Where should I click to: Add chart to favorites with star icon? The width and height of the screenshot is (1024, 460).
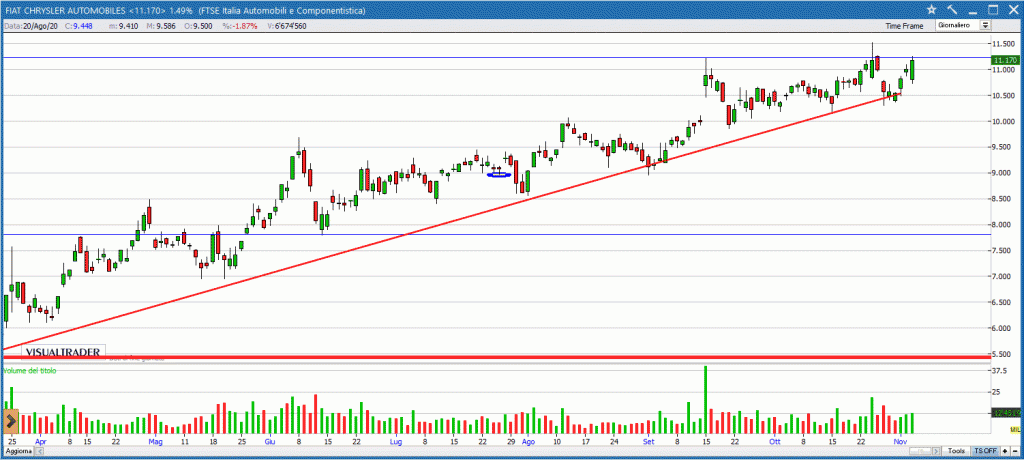(x=932, y=10)
